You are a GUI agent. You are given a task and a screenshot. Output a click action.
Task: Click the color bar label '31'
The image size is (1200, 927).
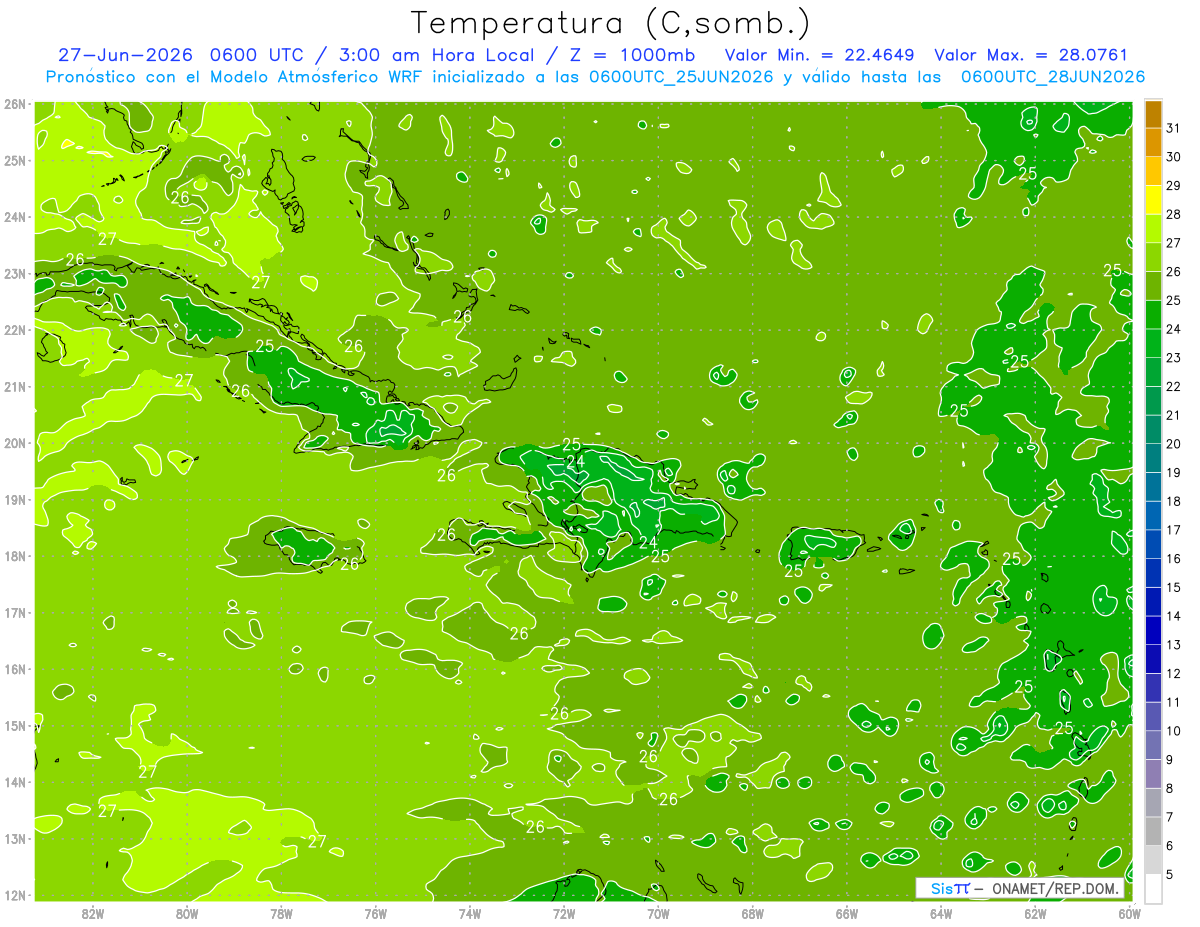pos(1173,128)
